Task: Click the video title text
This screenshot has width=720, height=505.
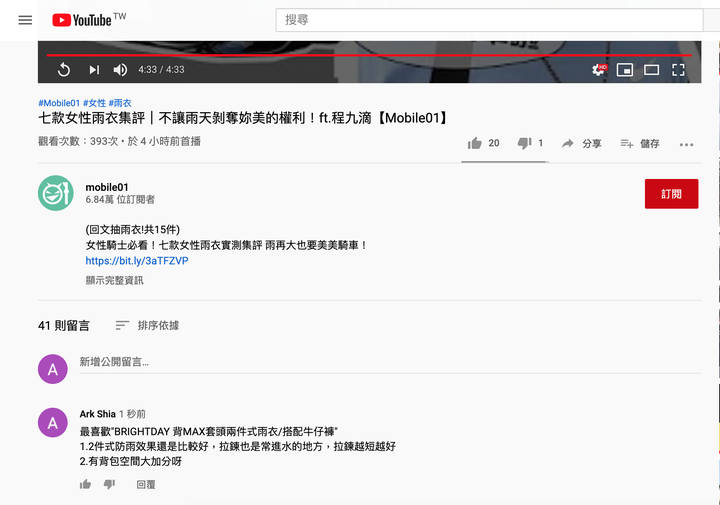Action: point(243,118)
